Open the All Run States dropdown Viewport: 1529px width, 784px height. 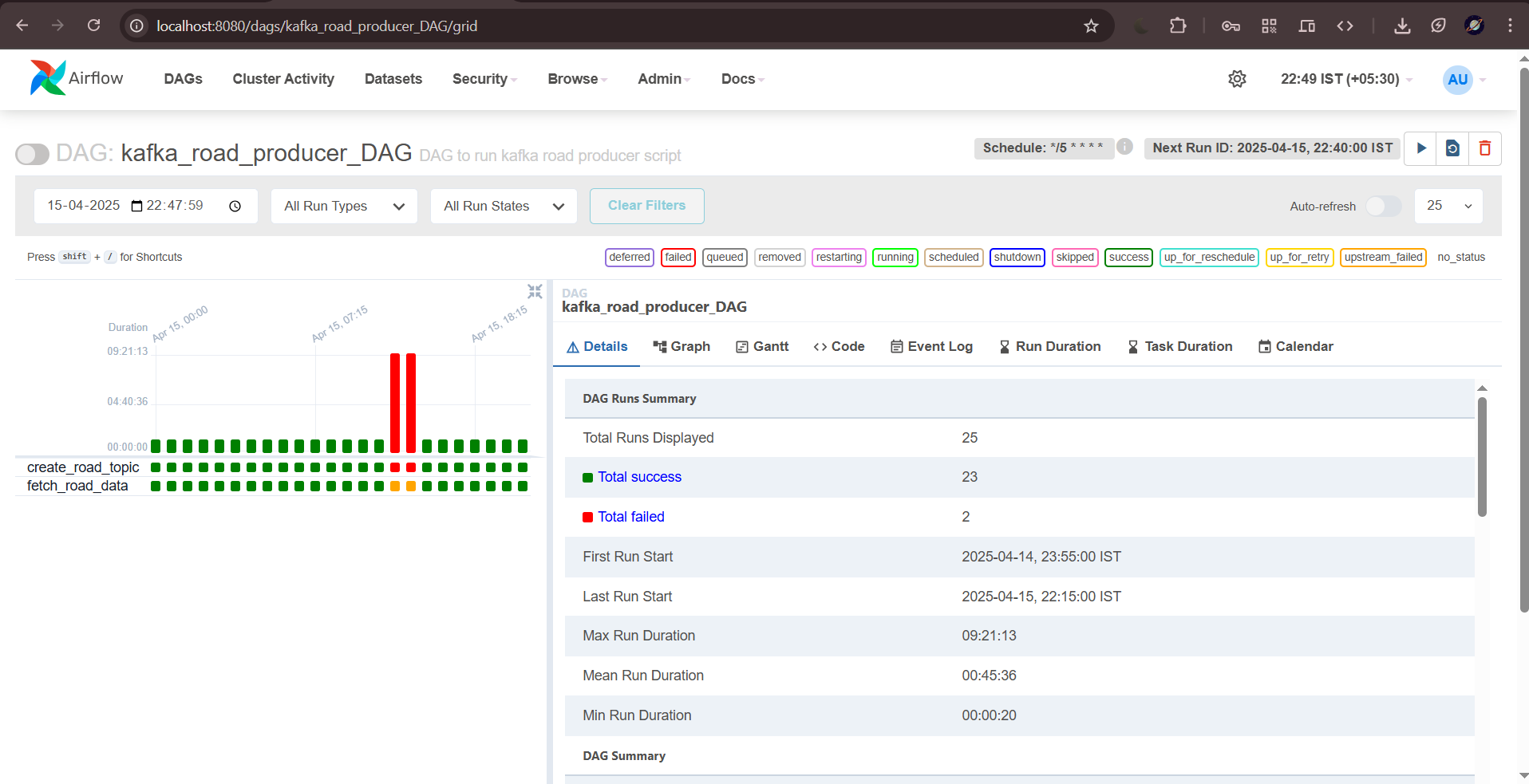tap(504, 207)
